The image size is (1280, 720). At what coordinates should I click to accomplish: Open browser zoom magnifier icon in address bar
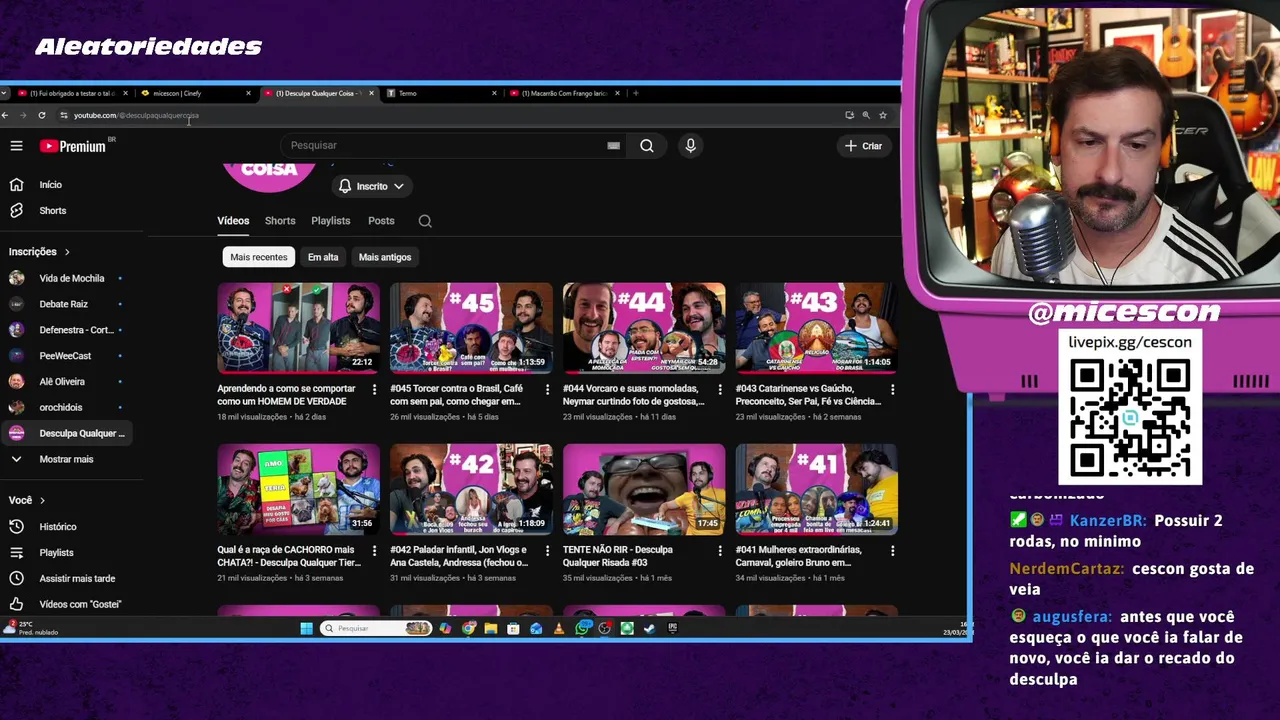click(866, 116)
